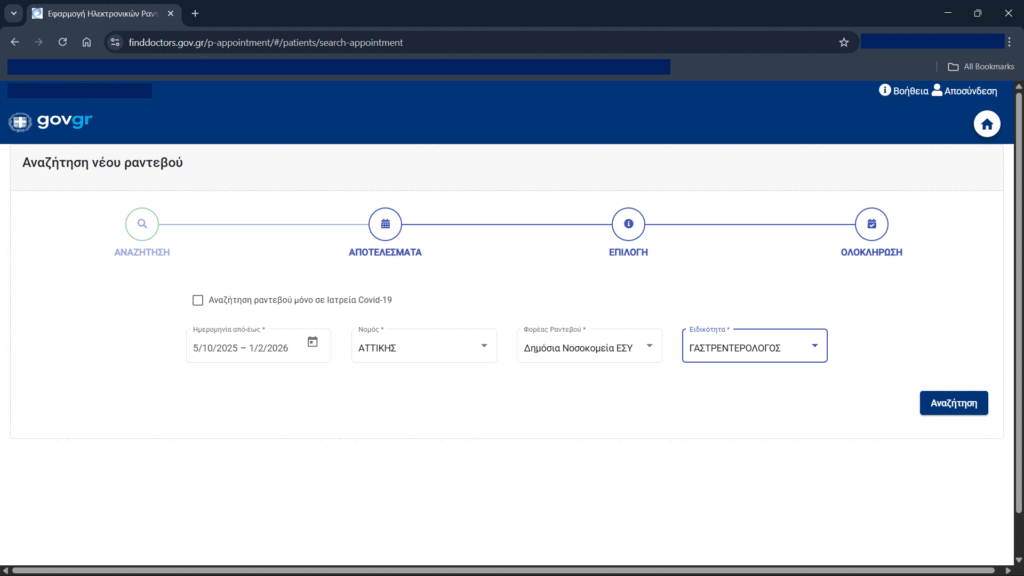This screenshot has width=1024, height=576.
Task: Click the ΑΝΑΖΗΤΗΣΗ magnifier step icon
Action: click(x=142, y=224)
